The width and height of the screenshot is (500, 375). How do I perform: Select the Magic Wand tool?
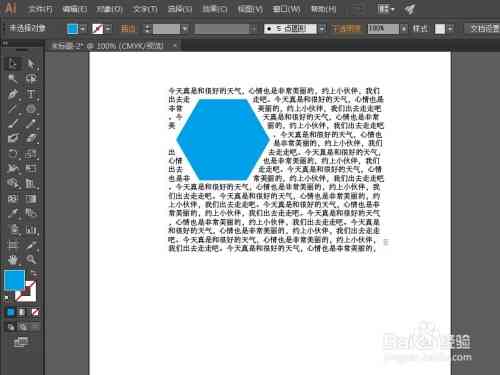pos(13,79)
